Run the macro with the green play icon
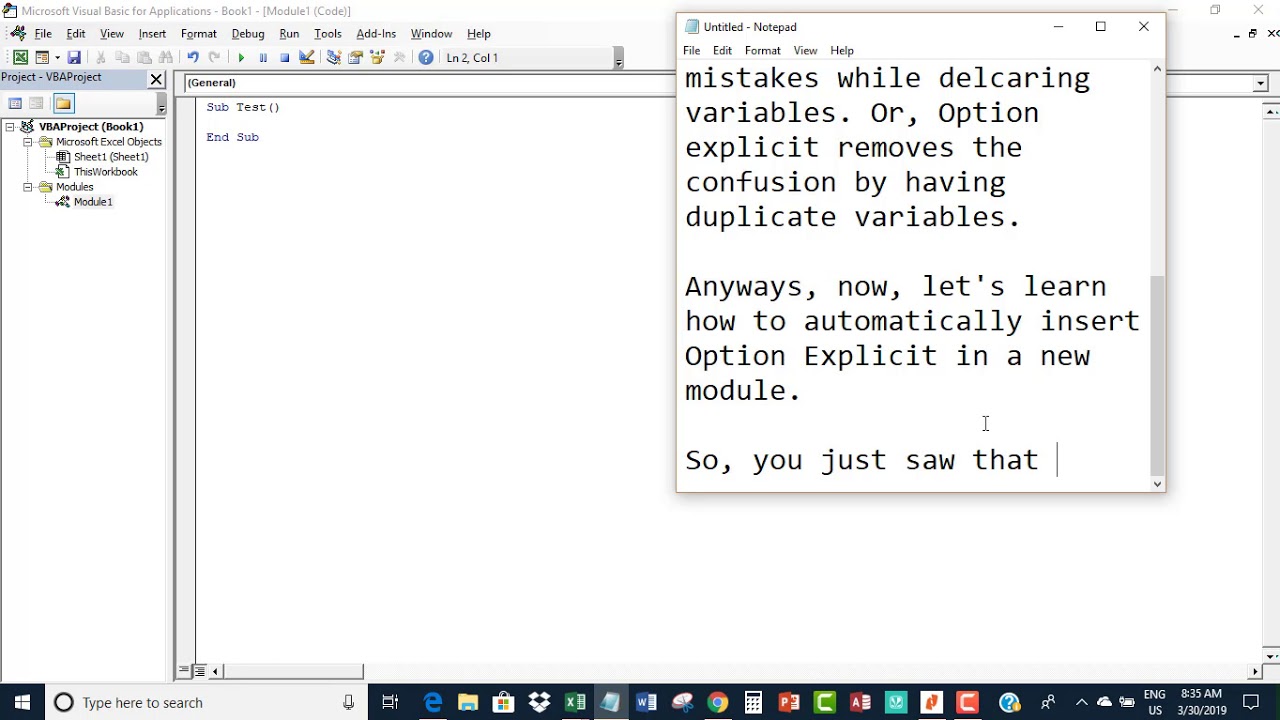The height and width of the screenshot is (720, 1280). pyautogui.click(x=241, y=58)
